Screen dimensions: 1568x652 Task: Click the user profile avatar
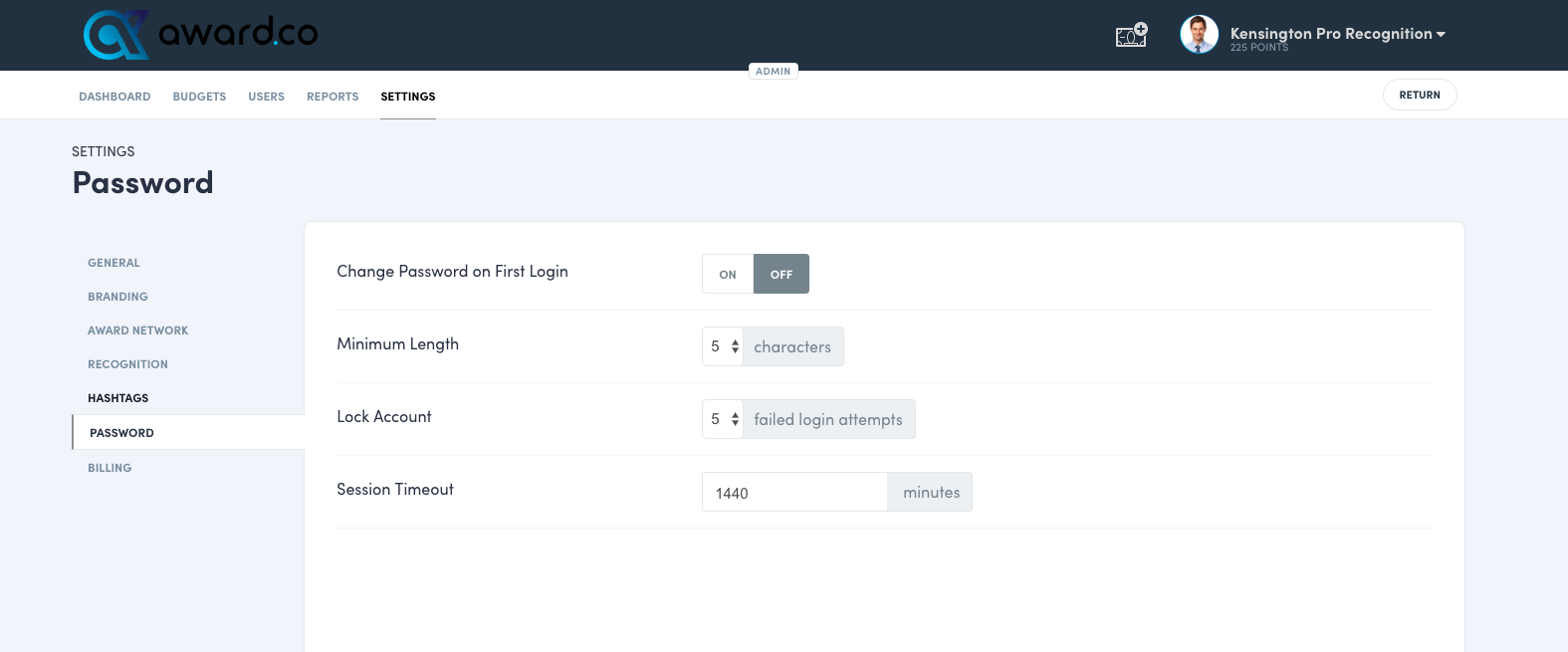tap(1199, 35)
